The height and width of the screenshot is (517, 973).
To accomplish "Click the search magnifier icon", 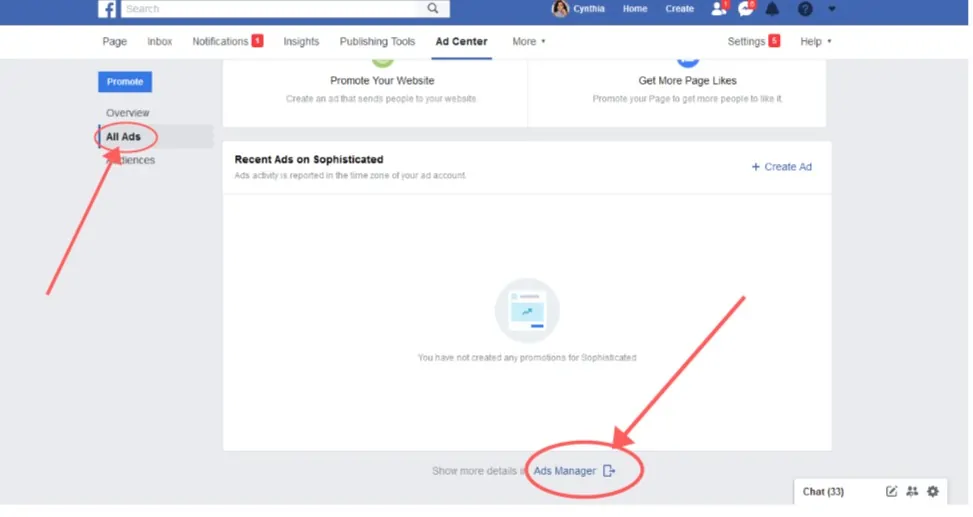I will (x=433, y=9).
